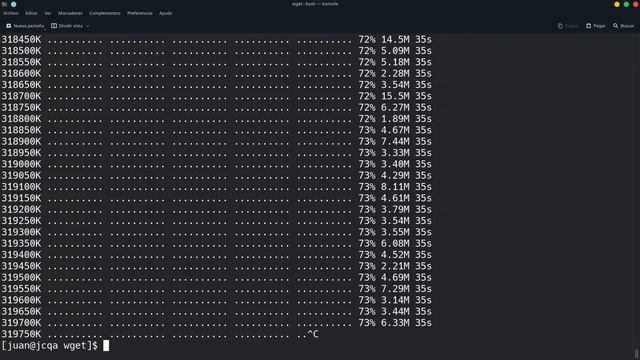Click the 7.44M speed value
Screen dimensions: 640x360
tap(395, 142)
